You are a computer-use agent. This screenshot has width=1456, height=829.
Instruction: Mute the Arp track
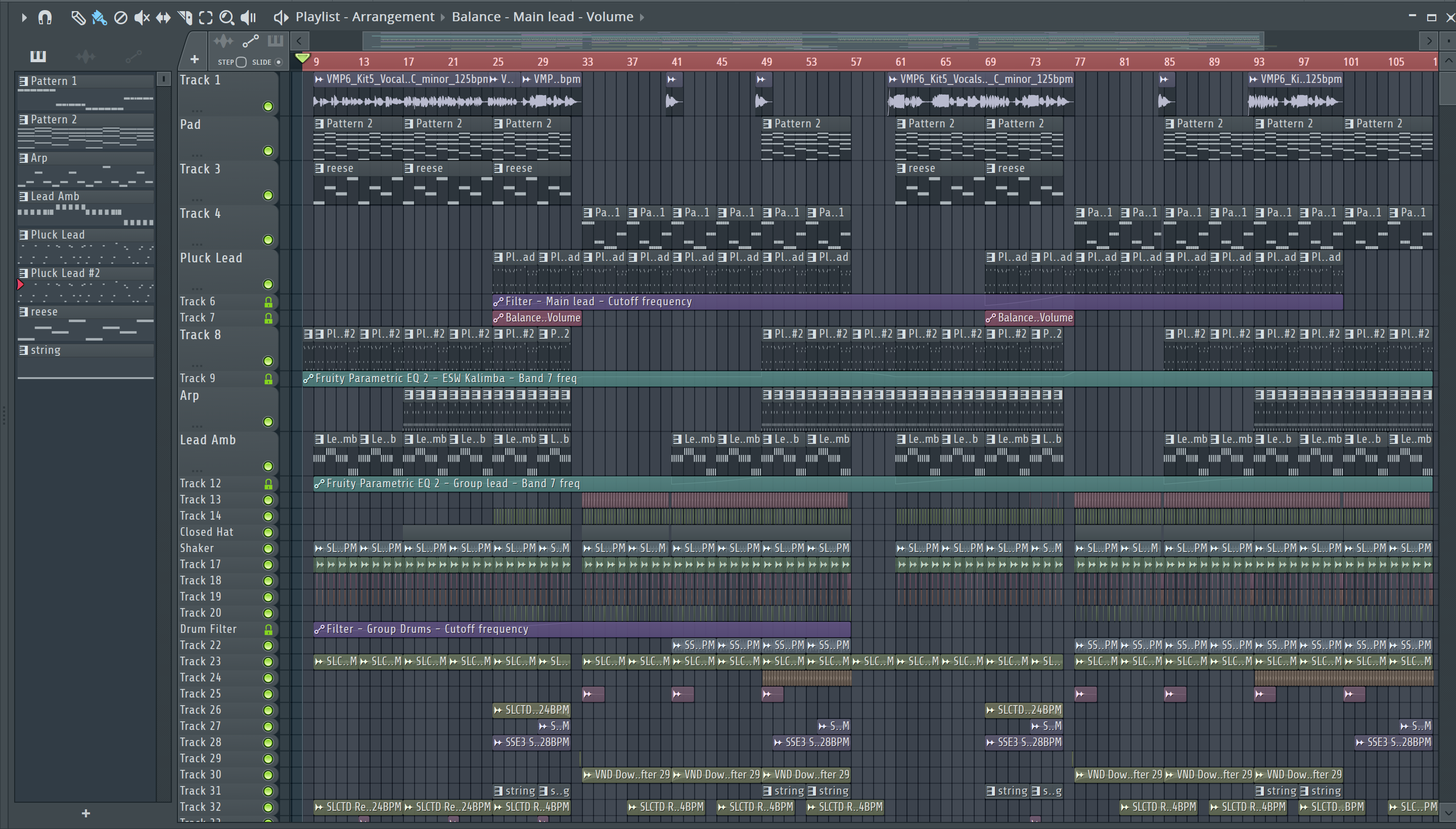click(267, 422)
